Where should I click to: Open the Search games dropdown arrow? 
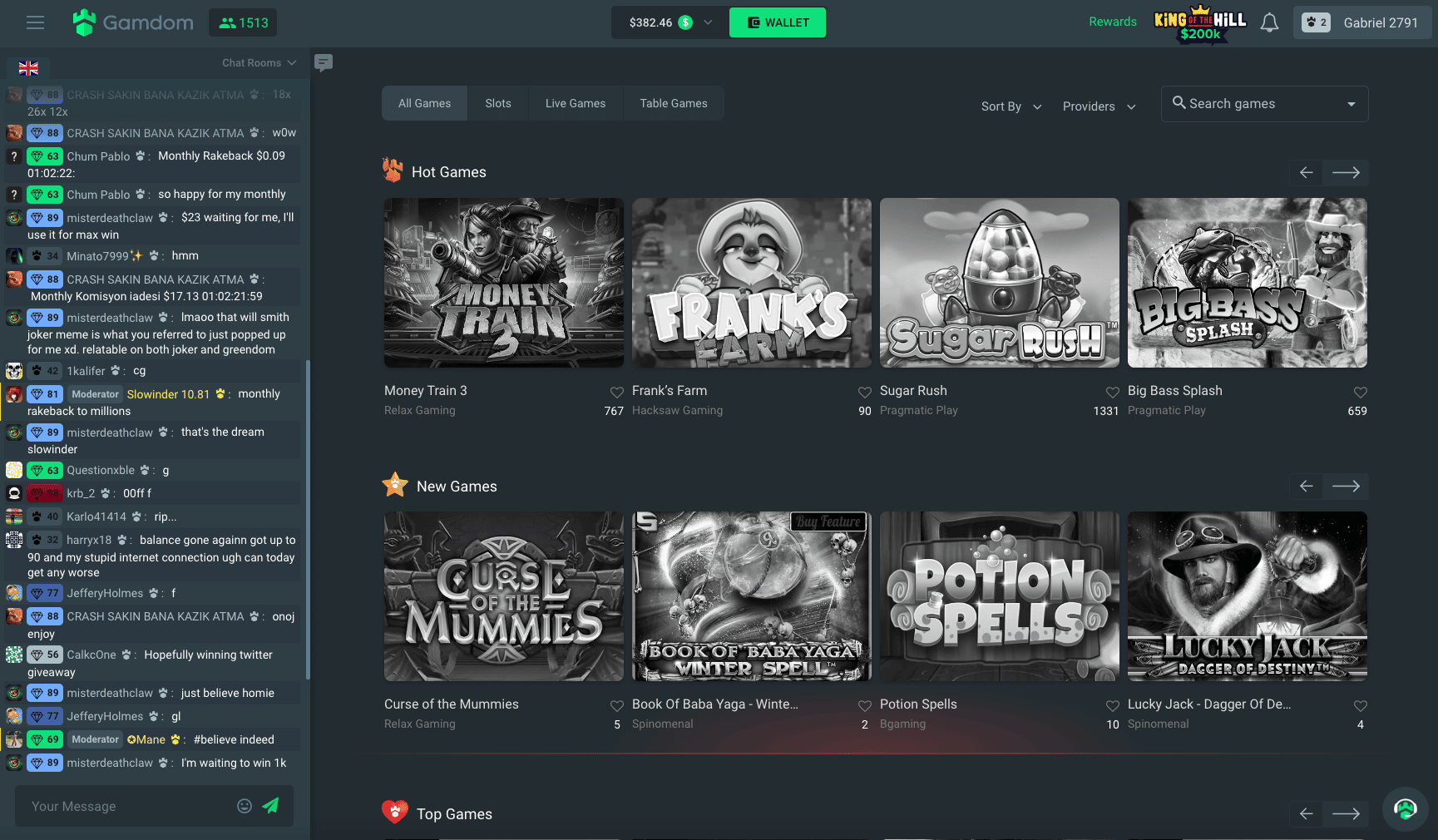pyautogui.click(x=1352, y=104)
